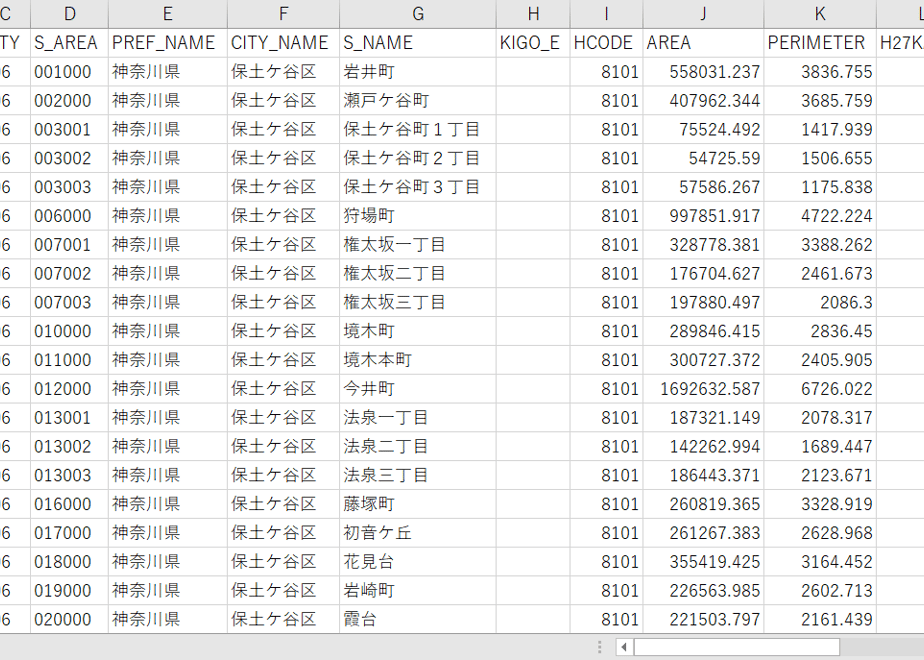
Task: Select column E header
Action: (x=168, y=14)
